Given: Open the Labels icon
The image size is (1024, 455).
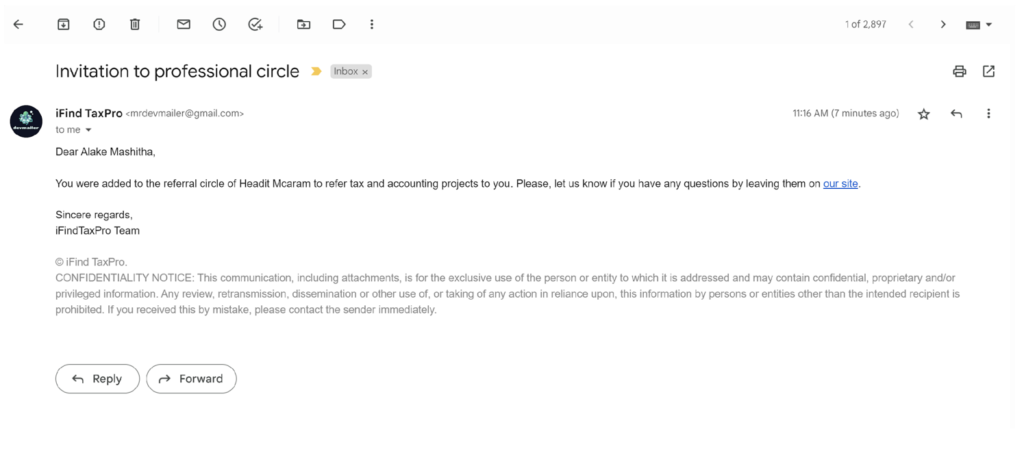Looking at the screenshot, I should [339, 24].
